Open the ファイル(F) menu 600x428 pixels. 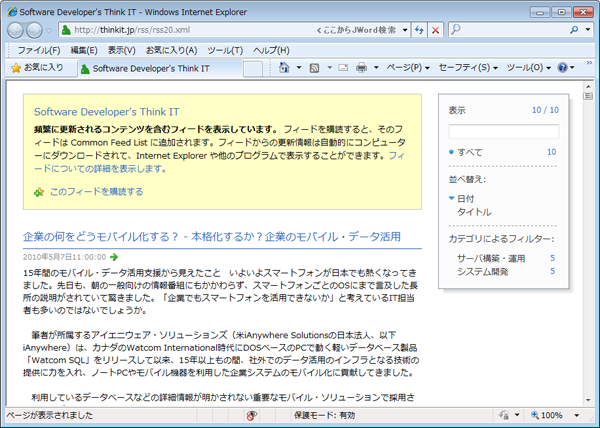tap(38, 50)
